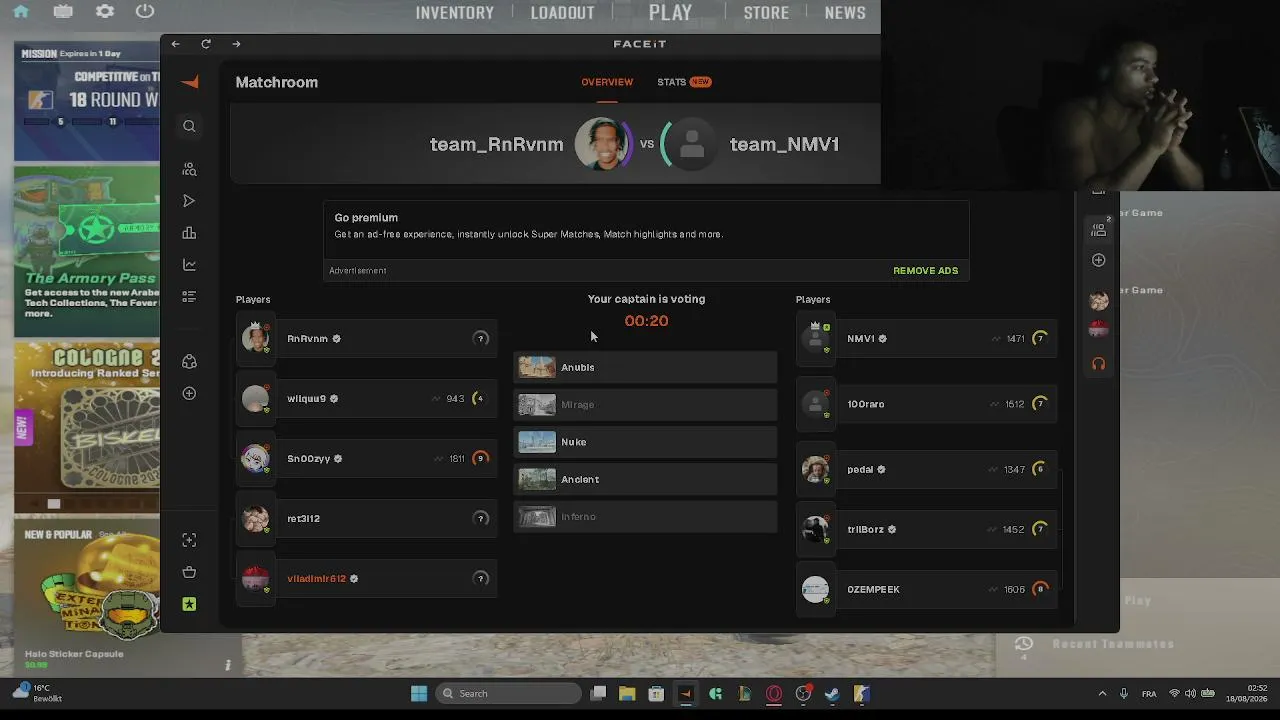Viewport: 1280px width, 720px height.
Task: Click the FACEIT orange logo in sidebar
Action: point(190,82)
